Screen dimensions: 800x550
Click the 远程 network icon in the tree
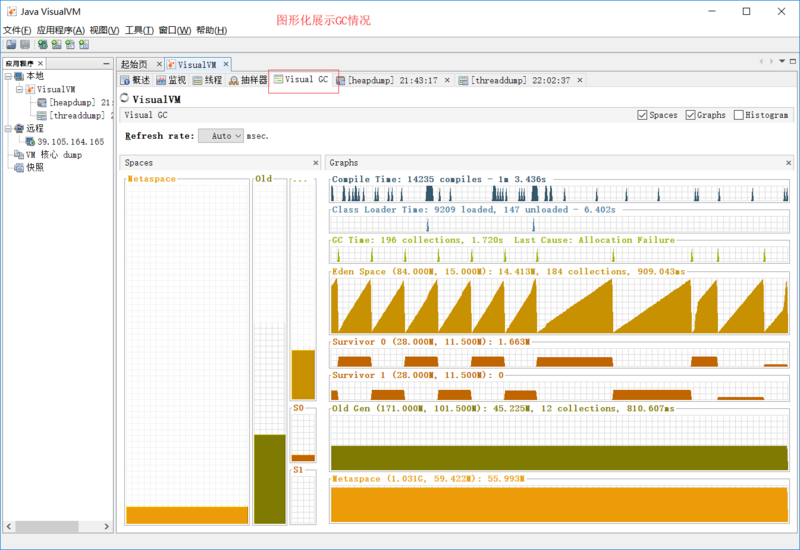click(19, 128)
